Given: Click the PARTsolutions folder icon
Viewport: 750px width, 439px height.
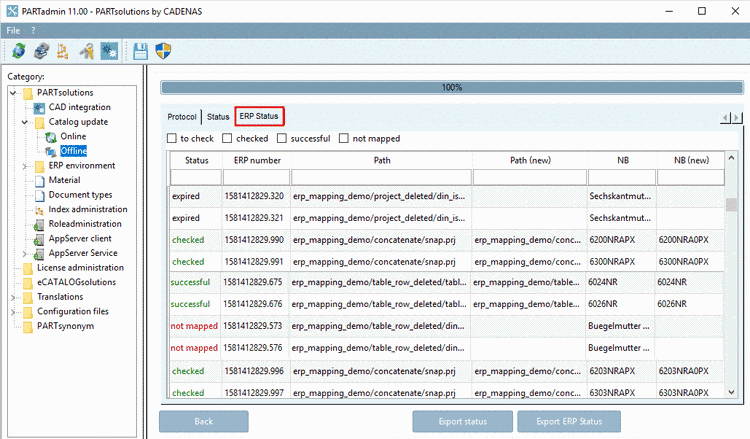Looking at the screenshot, I should [x=28, y=93].
